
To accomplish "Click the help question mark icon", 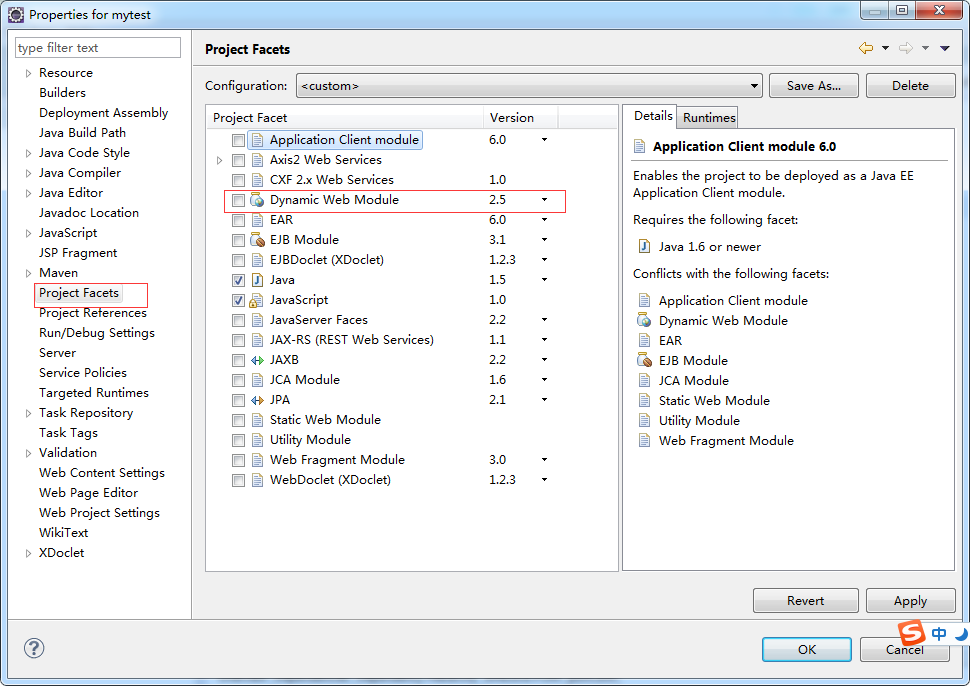I will 34,648.
